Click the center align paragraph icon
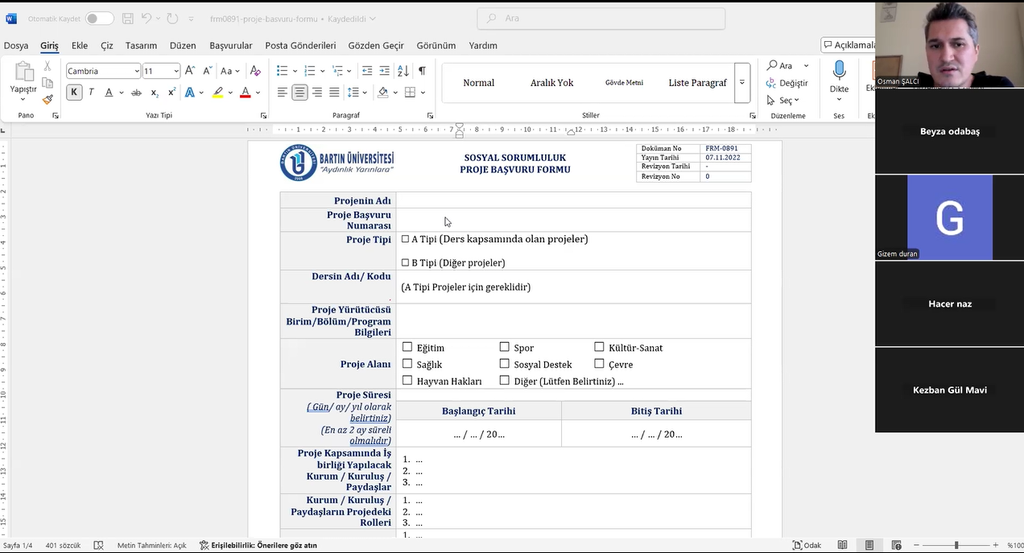 [x=300, y=92]
